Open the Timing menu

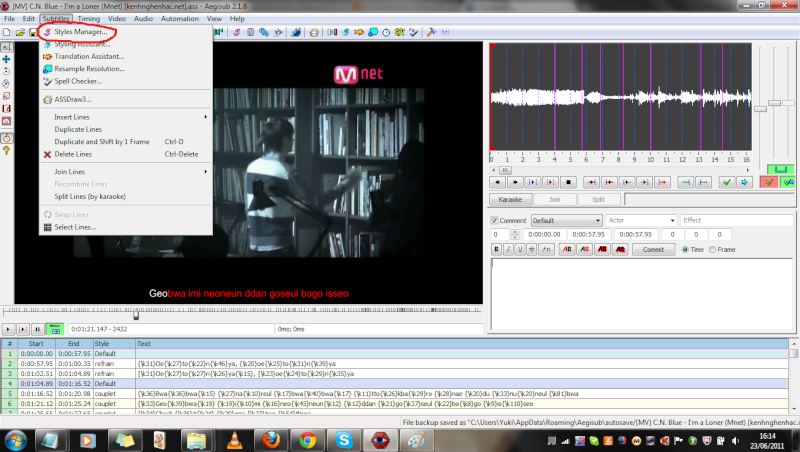pos(89,19)
